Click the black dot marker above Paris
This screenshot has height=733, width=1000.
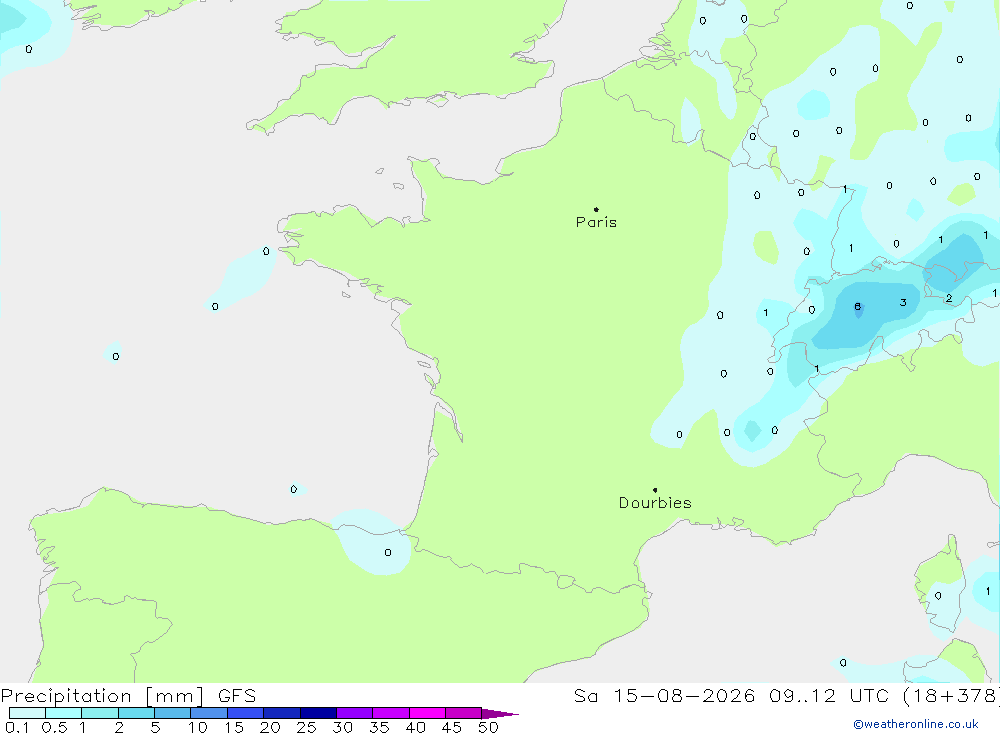(x=596, y=209)
